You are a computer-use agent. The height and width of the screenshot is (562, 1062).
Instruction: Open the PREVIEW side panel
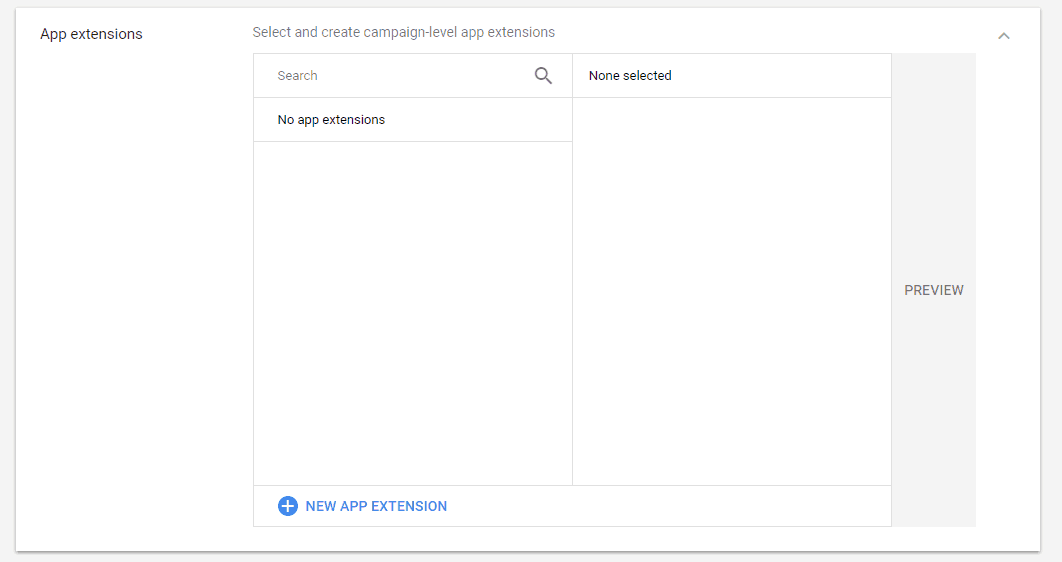click(x=934, y=290)
